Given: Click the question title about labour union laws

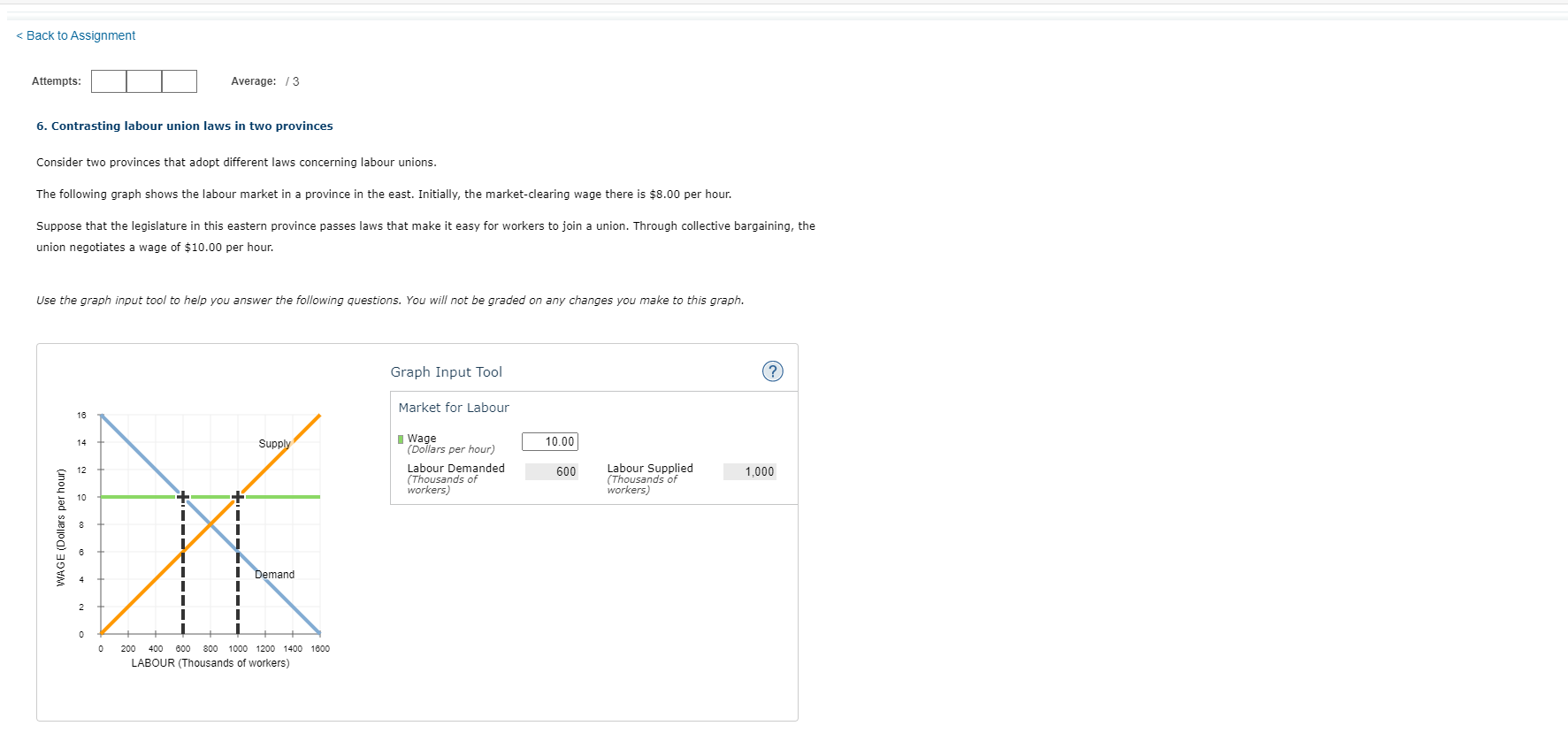Looking at the screenshot, I should point(185,126).
